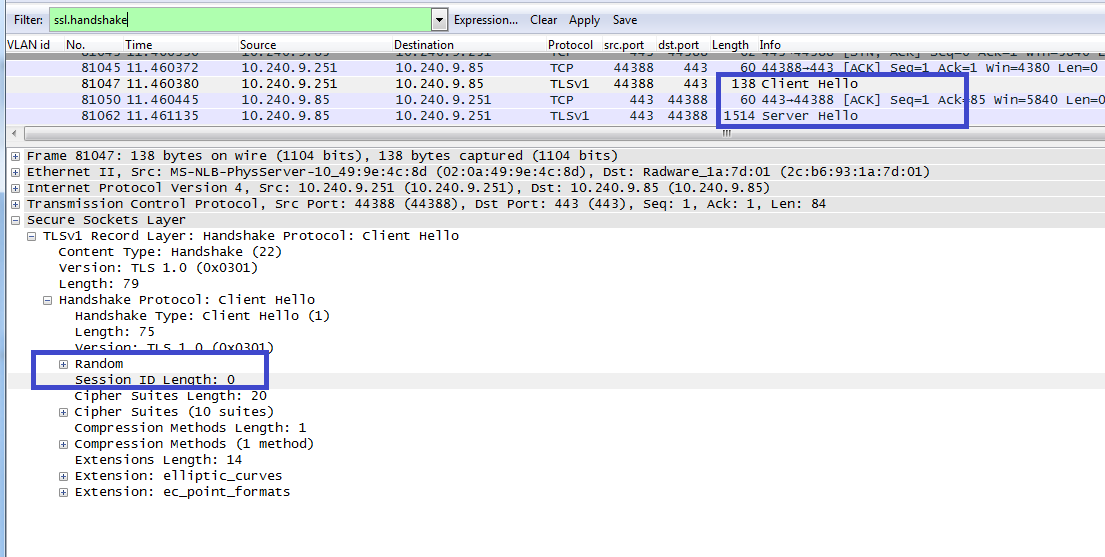This screenshot has width=1105, height=557.
Task: Sort packets by Time column header
Action: click(139, 45)
